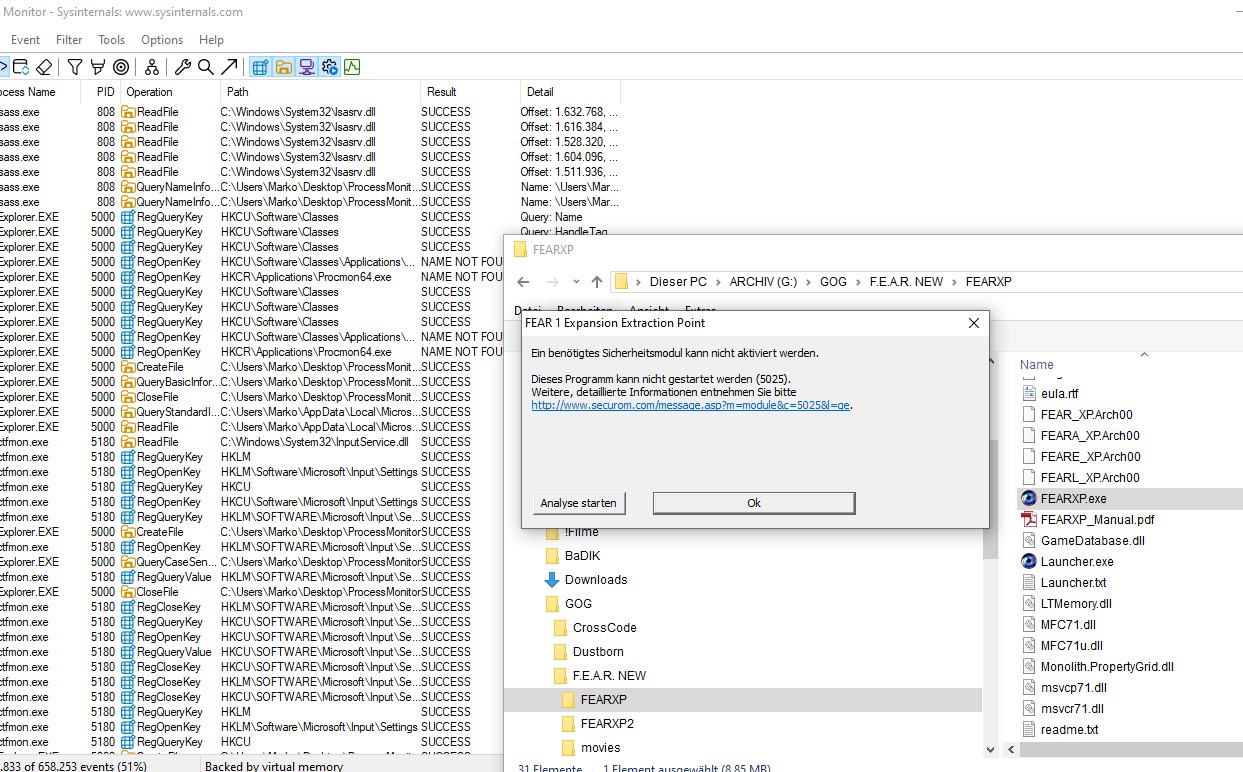
Task: Close the FEAR 1 Expansion dialog
Action: [973, 323]
